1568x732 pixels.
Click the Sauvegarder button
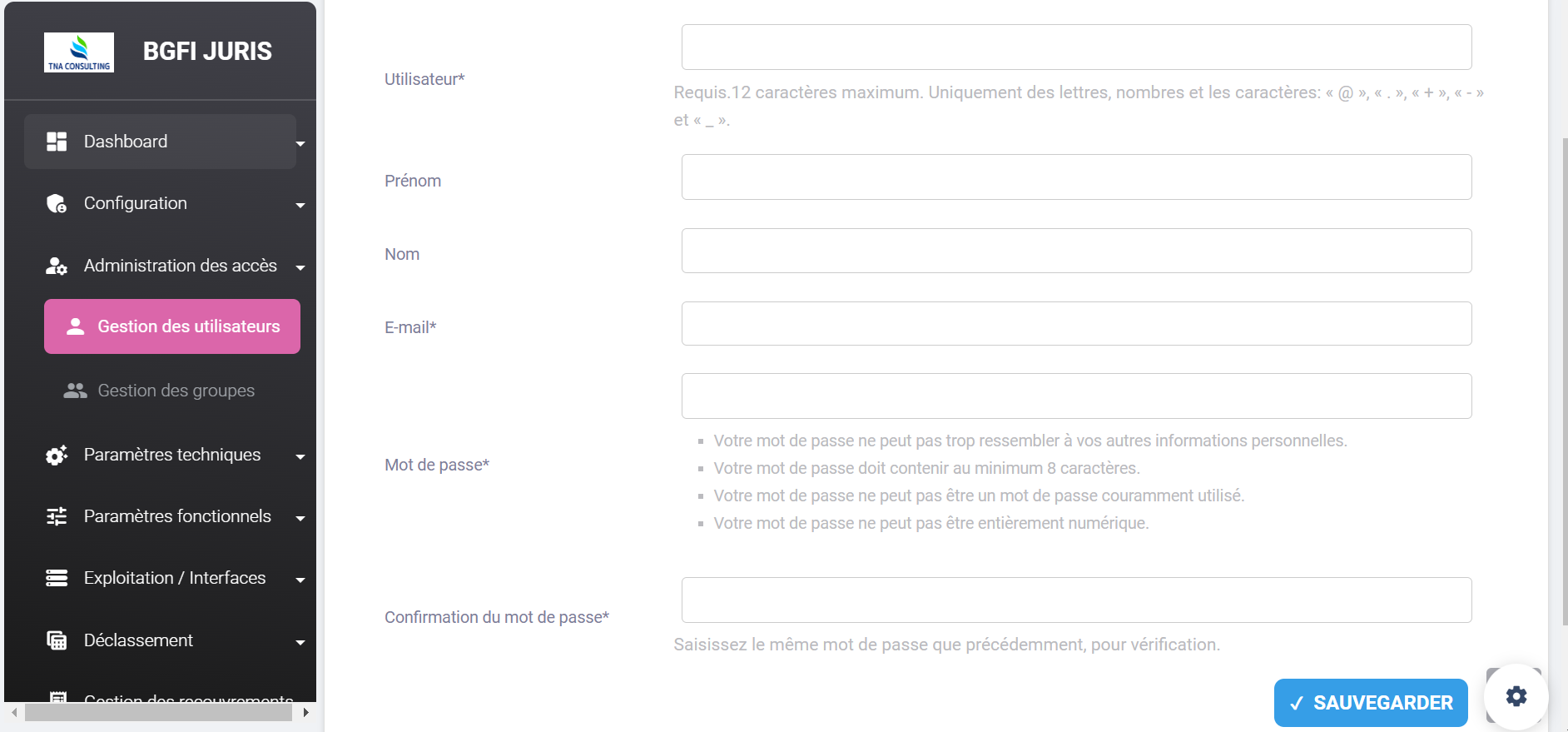click(1371, 703)
